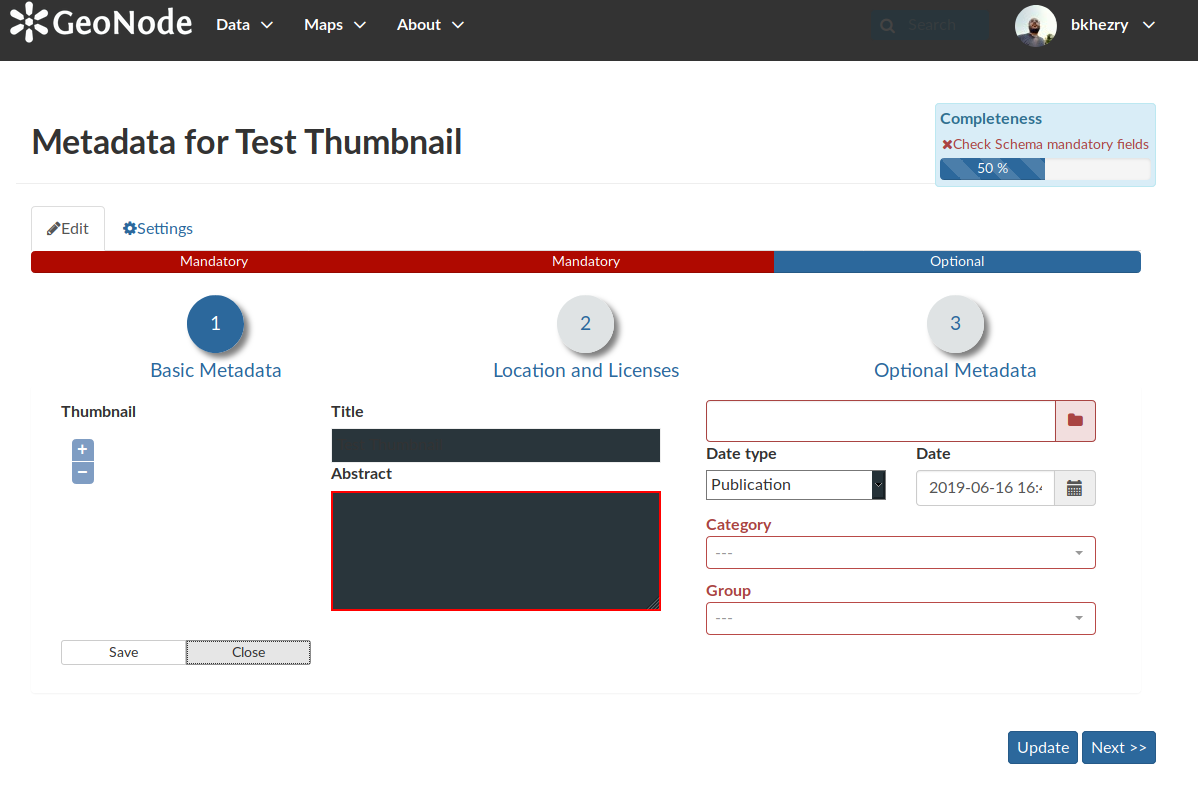The width and height of the screenshot is (1198, 786).
Task: Click the Update button
Action: click(x=1043, y=748)
